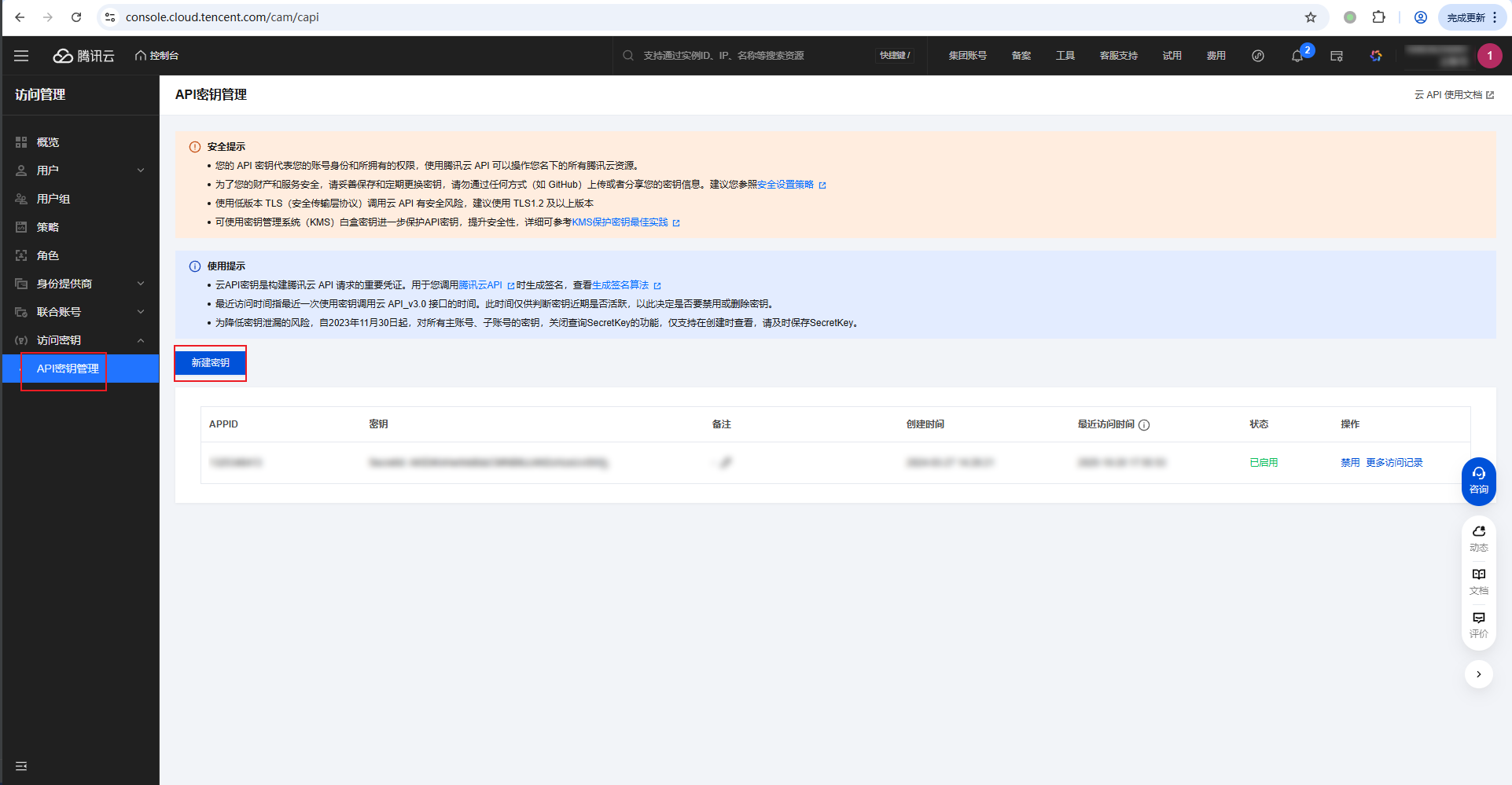
Task: Select API密钥管理 in the sidebar
Action: (x=80, y=369)
